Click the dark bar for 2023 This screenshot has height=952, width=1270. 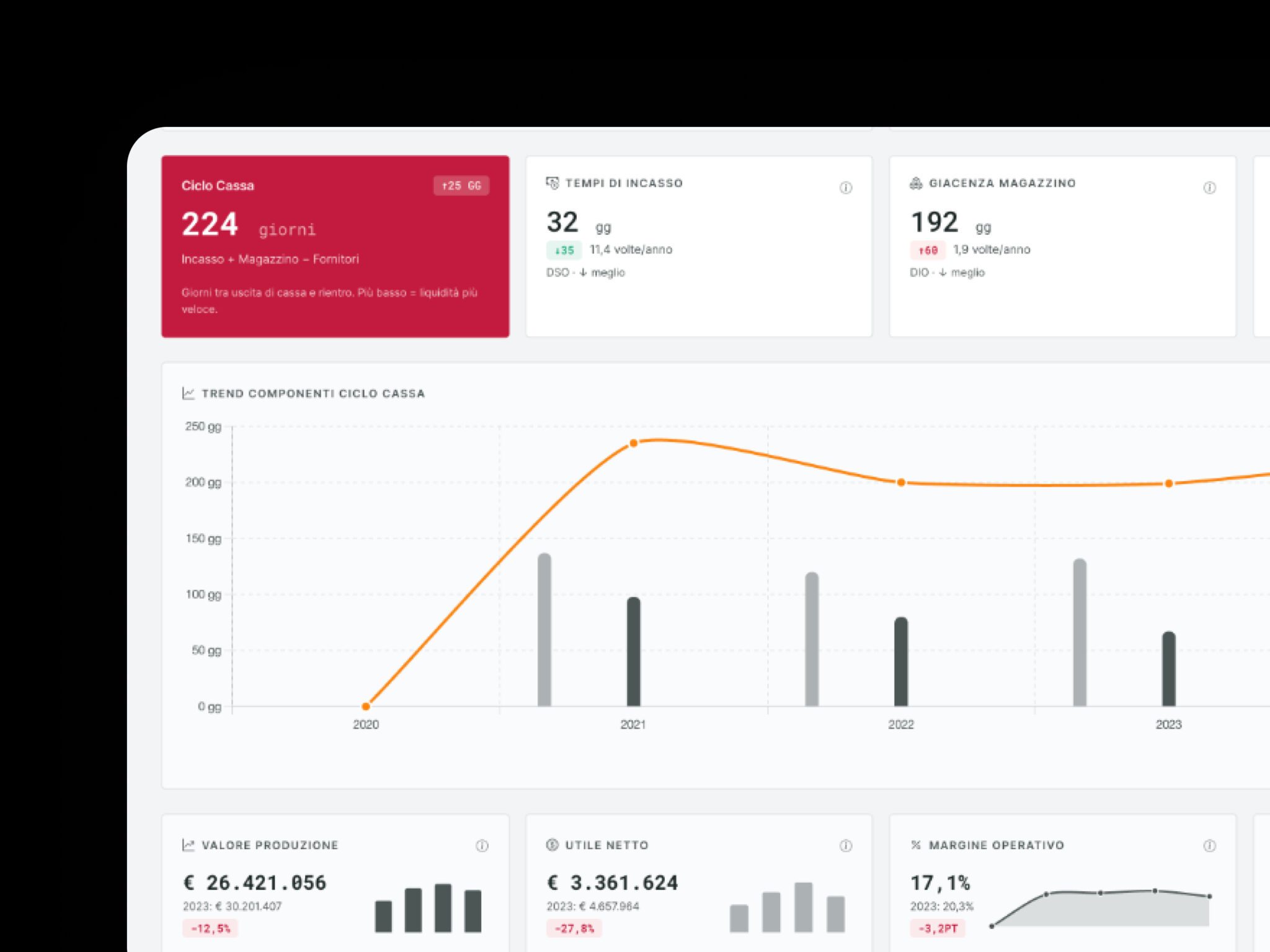point(1168,669)
